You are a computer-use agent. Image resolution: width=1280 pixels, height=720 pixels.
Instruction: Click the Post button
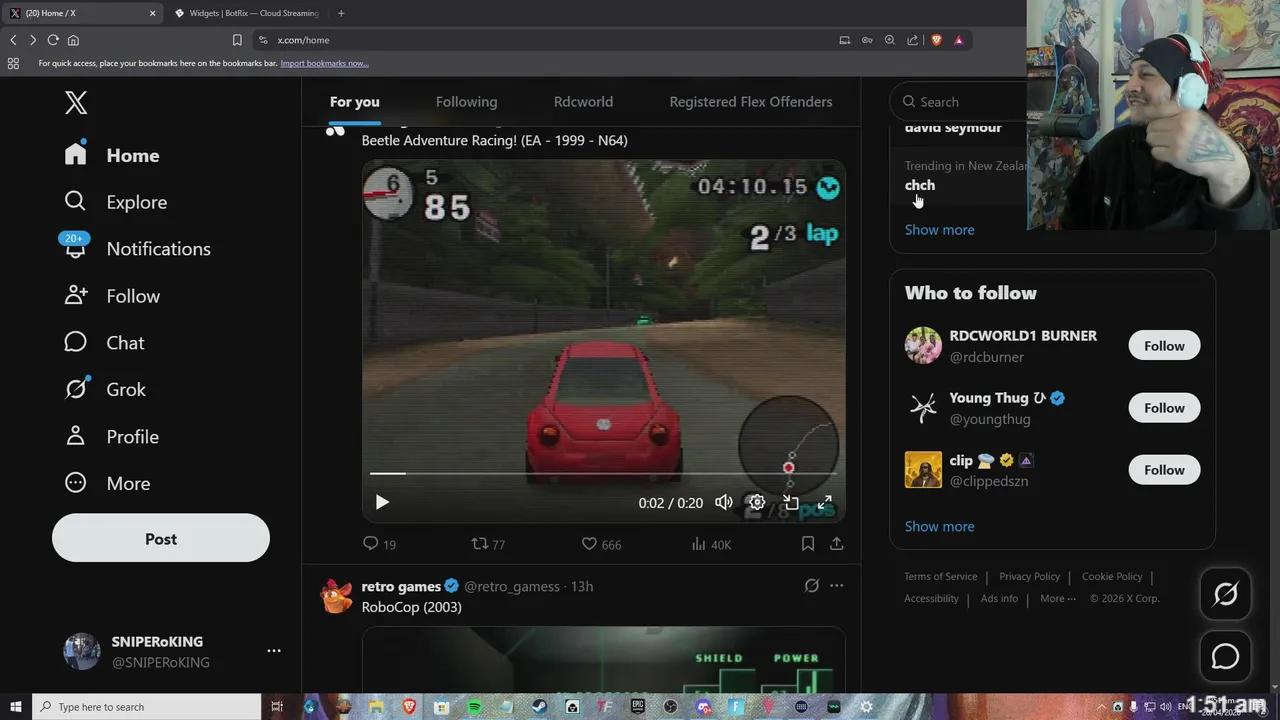tap(161, 539)
